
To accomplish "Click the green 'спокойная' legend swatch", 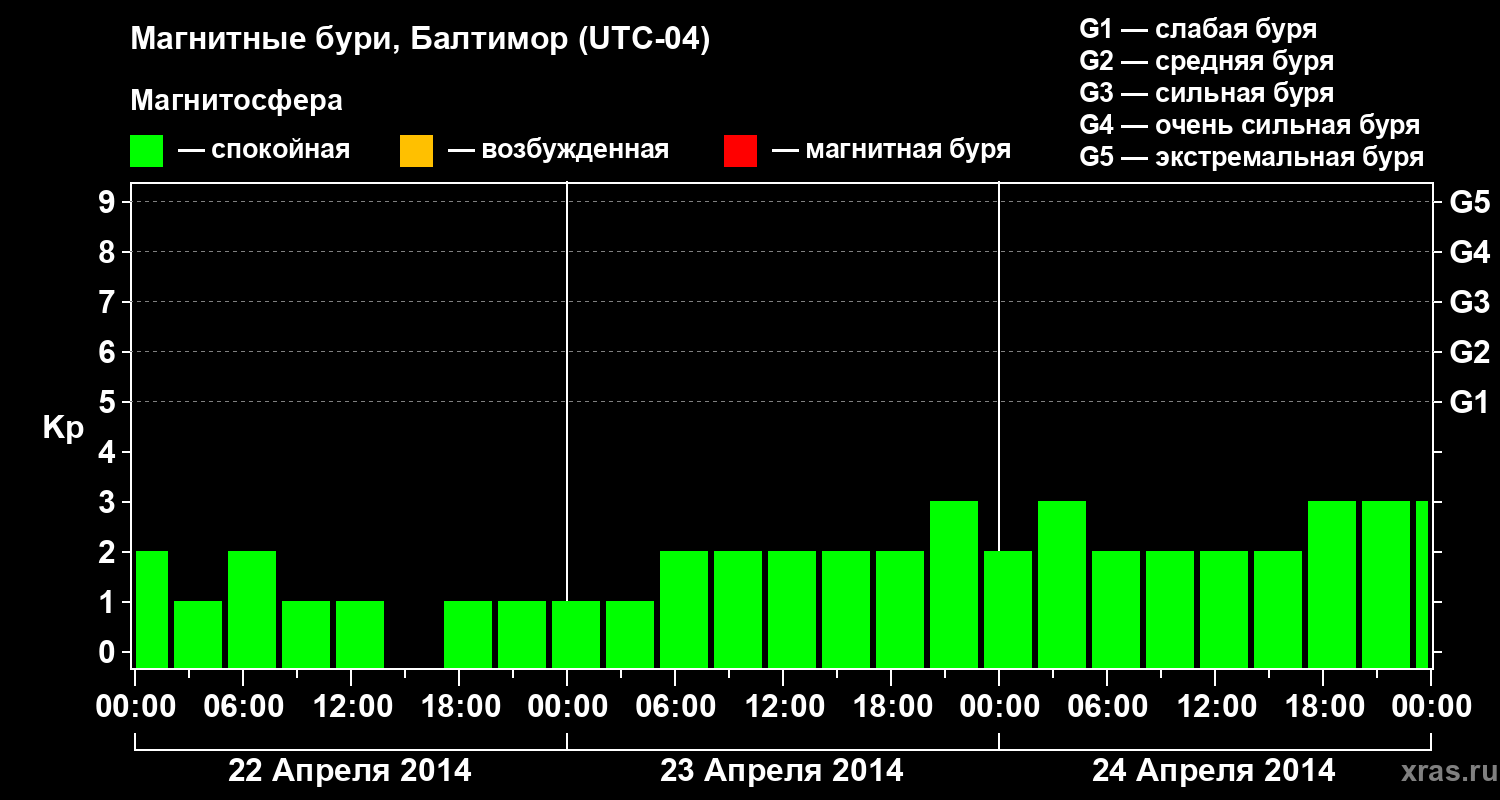I will pyautogui.click(x=147, y=151).
